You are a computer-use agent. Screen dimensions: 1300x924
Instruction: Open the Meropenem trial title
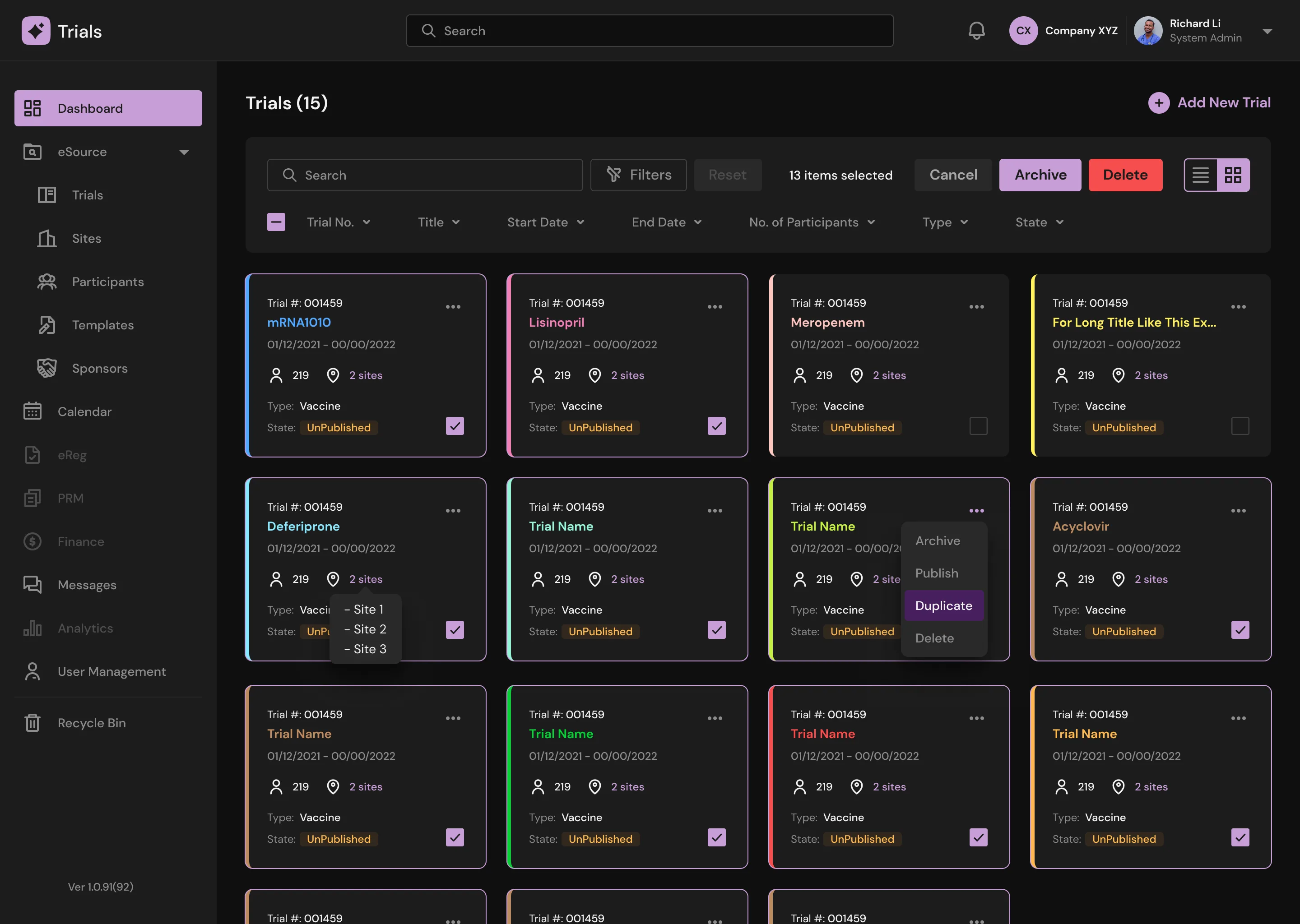[x=827, y=323]
